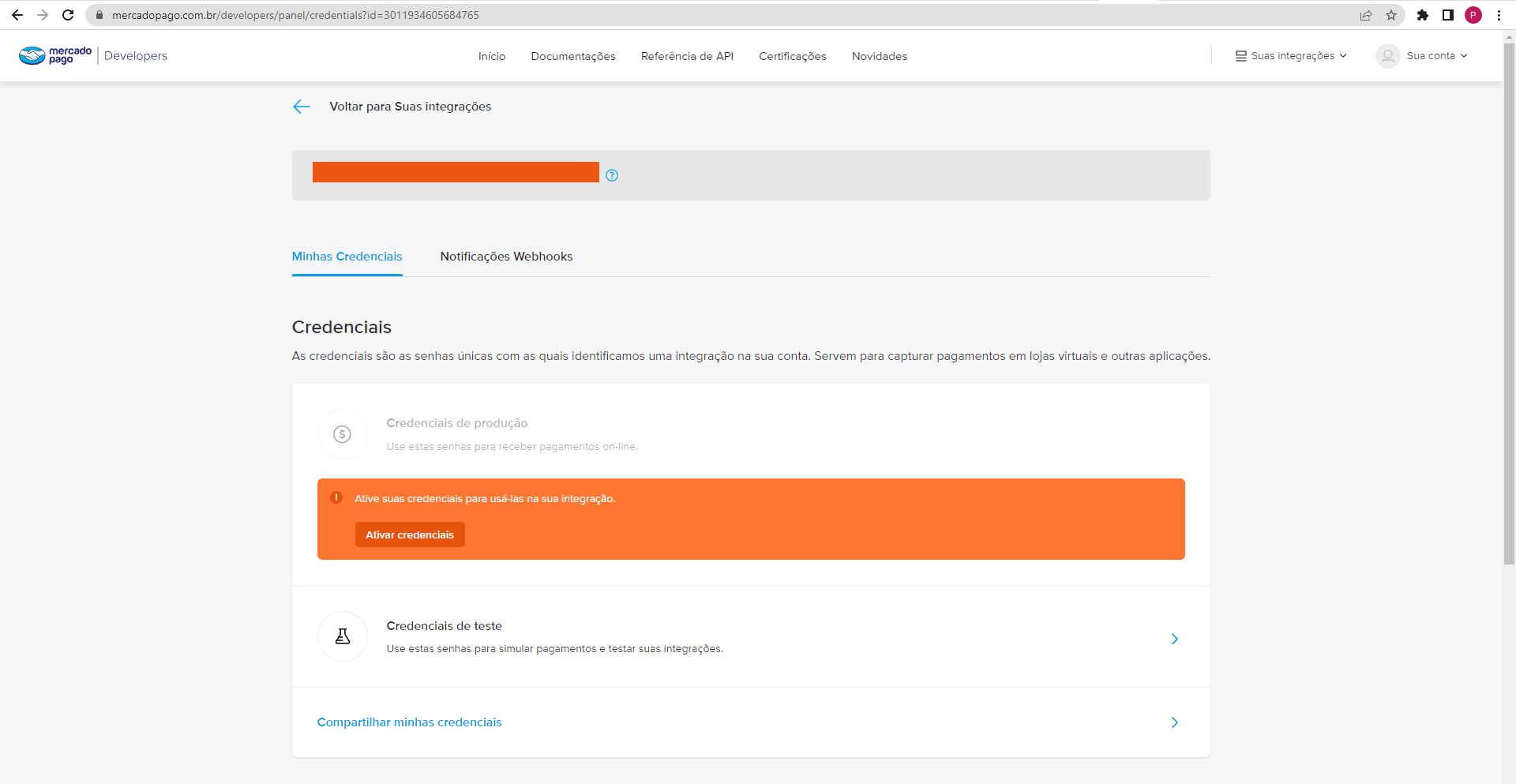Click text 'Ative suas credenciais para usá-las'
The image size is (1516, 784).
point(485,499)
